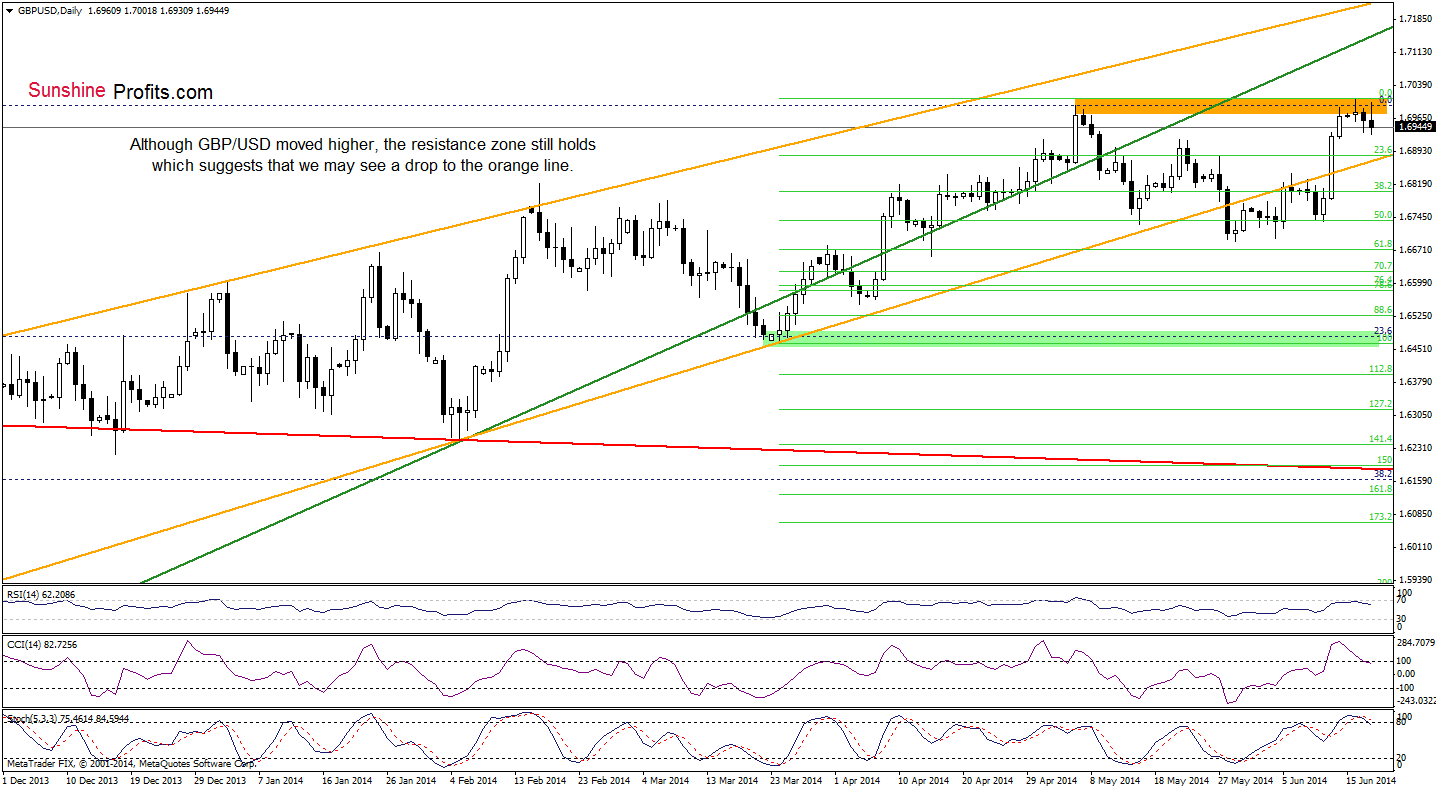Click the 1.68190 price axis value

1417,183
